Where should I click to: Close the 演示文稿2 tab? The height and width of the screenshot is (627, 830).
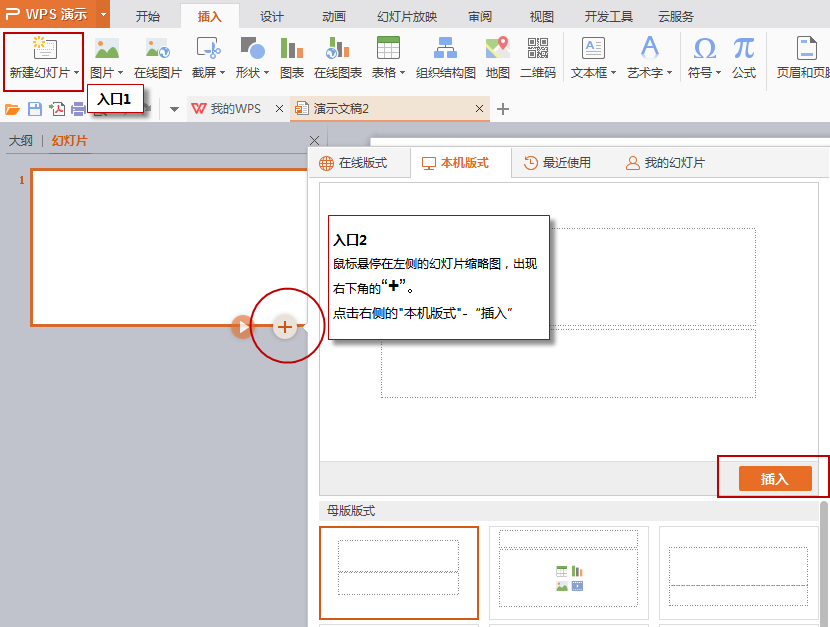click(479, 108)
